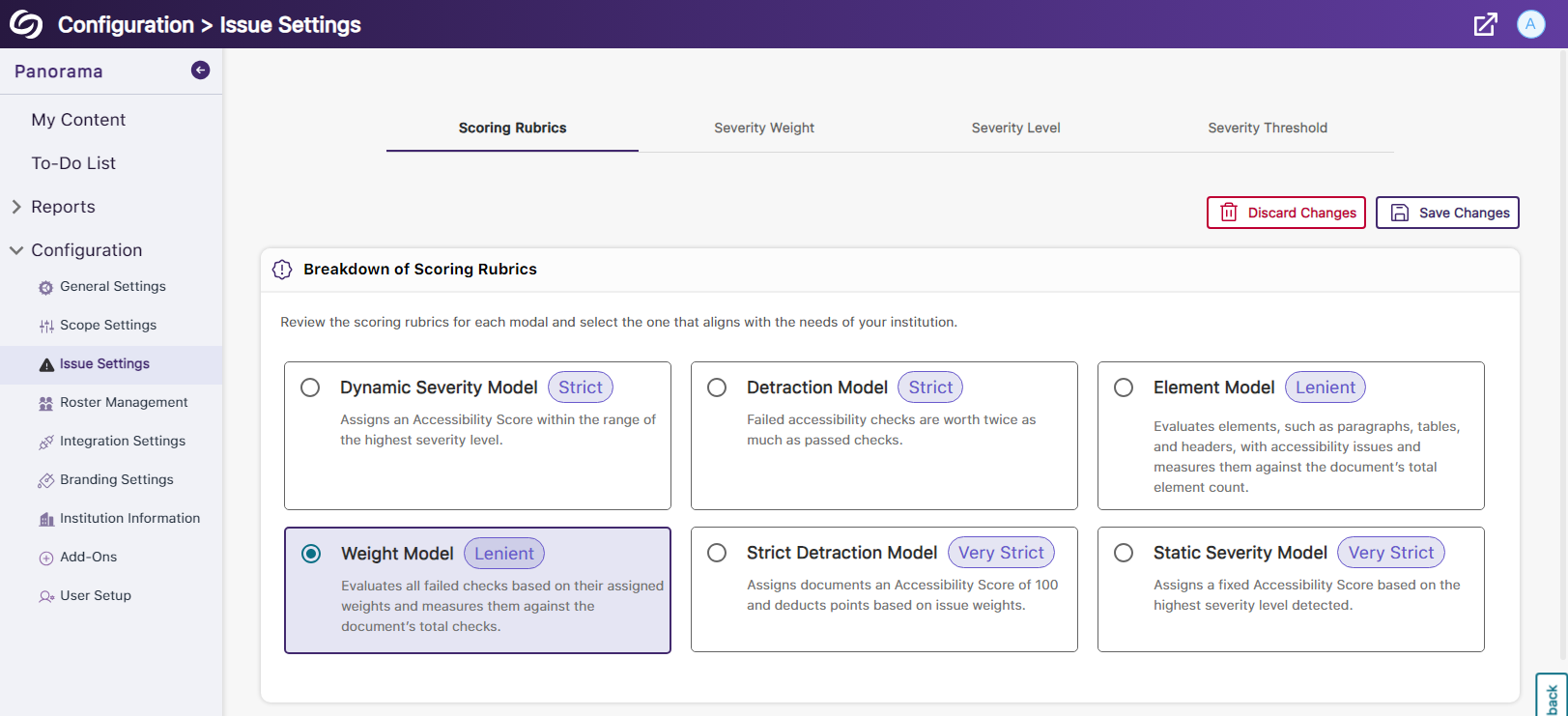Collapse the Panorama sidebar with arrow icon
Screen dimensions: 1568x716
click(x=200, y=70)
